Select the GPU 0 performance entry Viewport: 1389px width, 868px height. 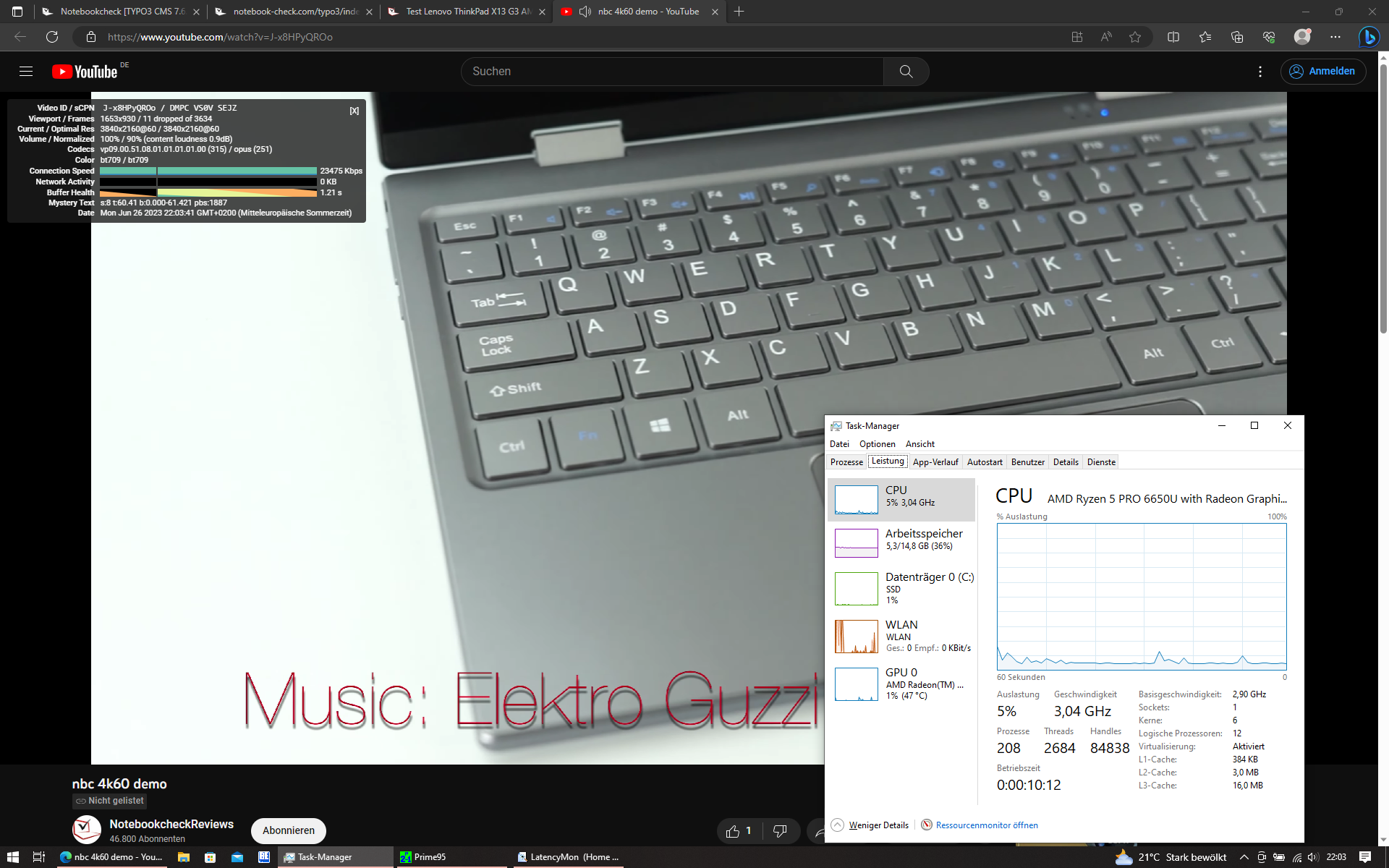902,684
